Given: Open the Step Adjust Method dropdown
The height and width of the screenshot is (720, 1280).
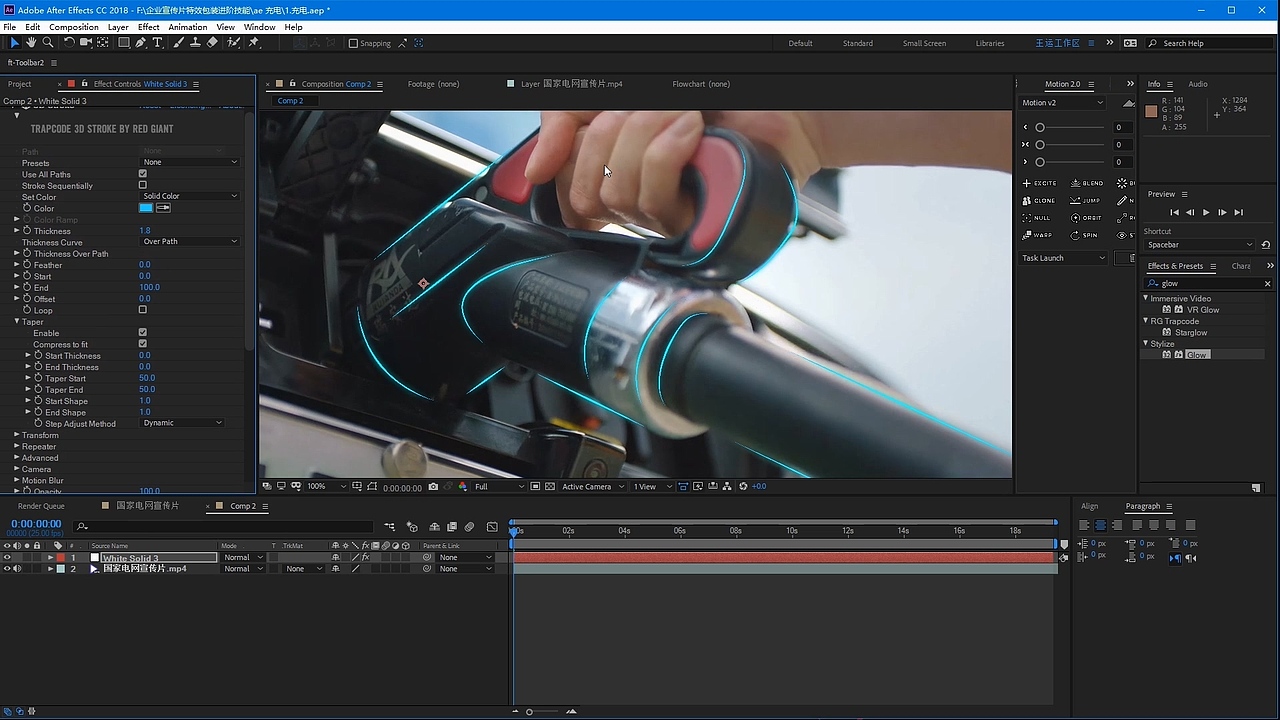Looking at the screenshot, I should coord(182,423).
